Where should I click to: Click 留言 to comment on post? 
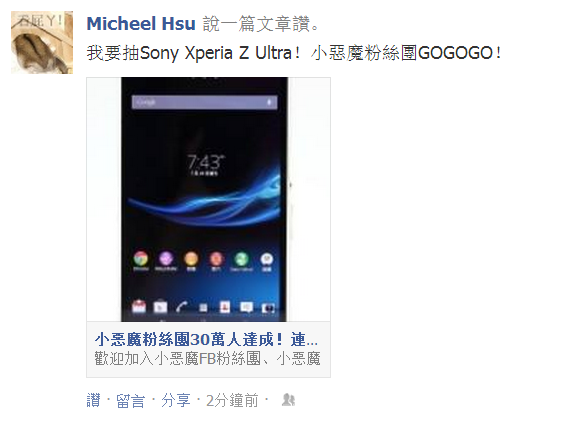(x=130, y=400)
